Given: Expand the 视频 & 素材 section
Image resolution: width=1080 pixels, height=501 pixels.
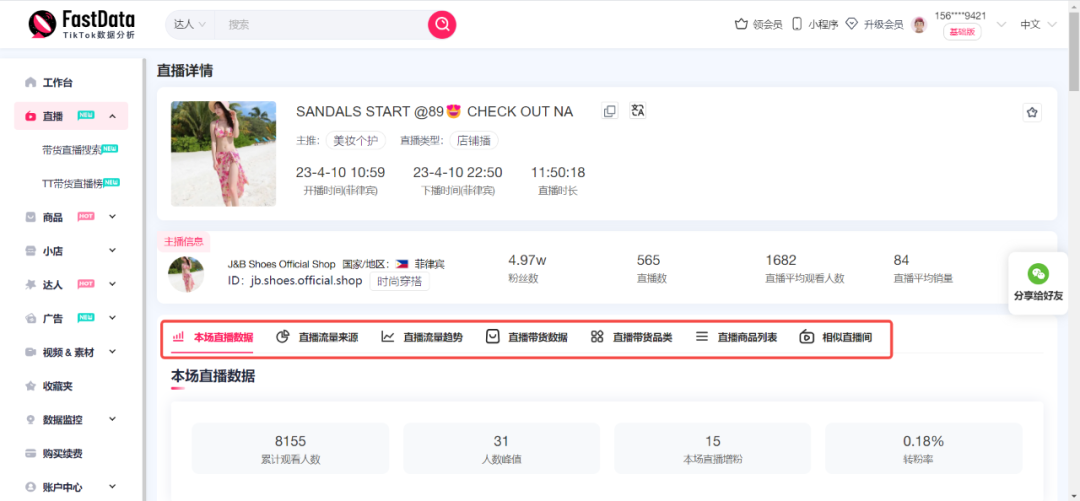Looking at the screenshot, I should click(112, 351).
